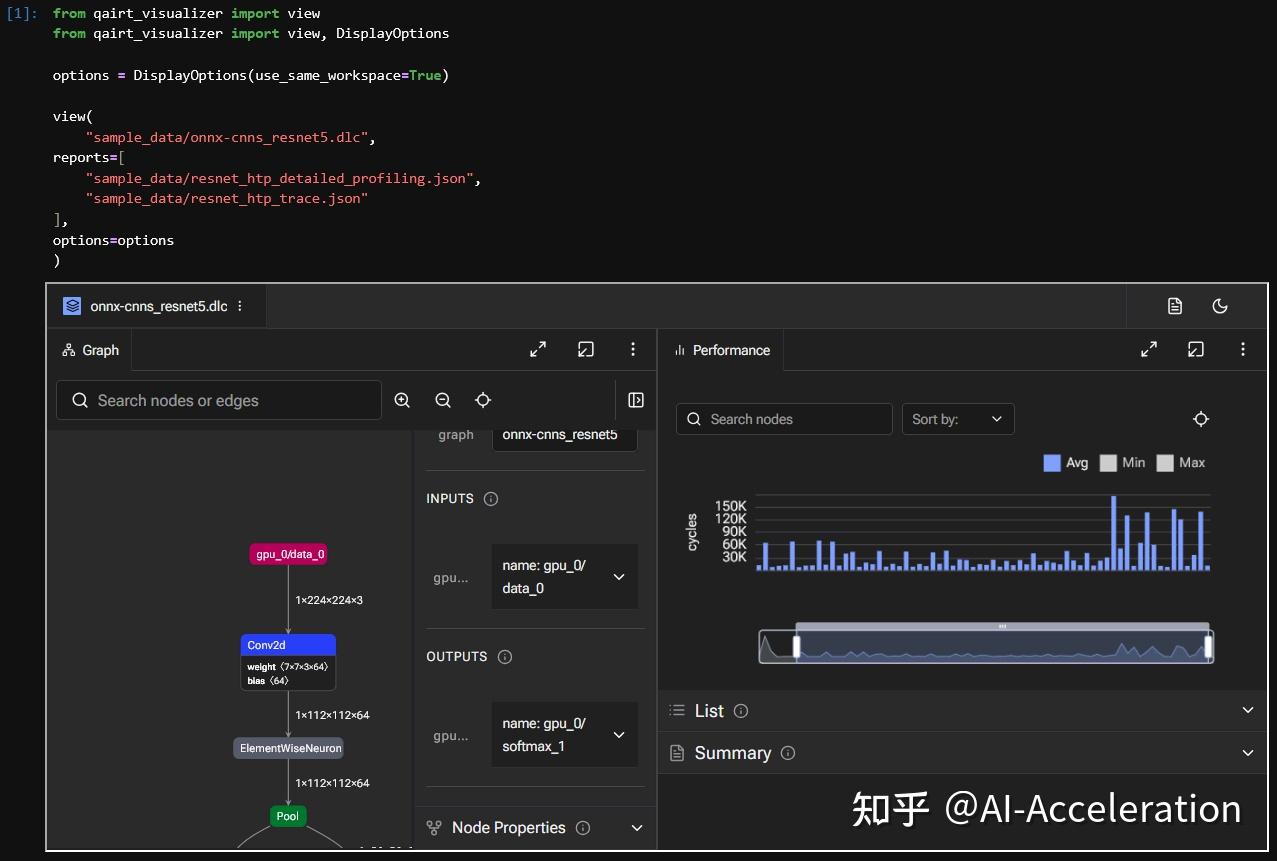The image size is (1277, 861).
Task: Collapse the Node Properties section
Action: click(637, 828)
